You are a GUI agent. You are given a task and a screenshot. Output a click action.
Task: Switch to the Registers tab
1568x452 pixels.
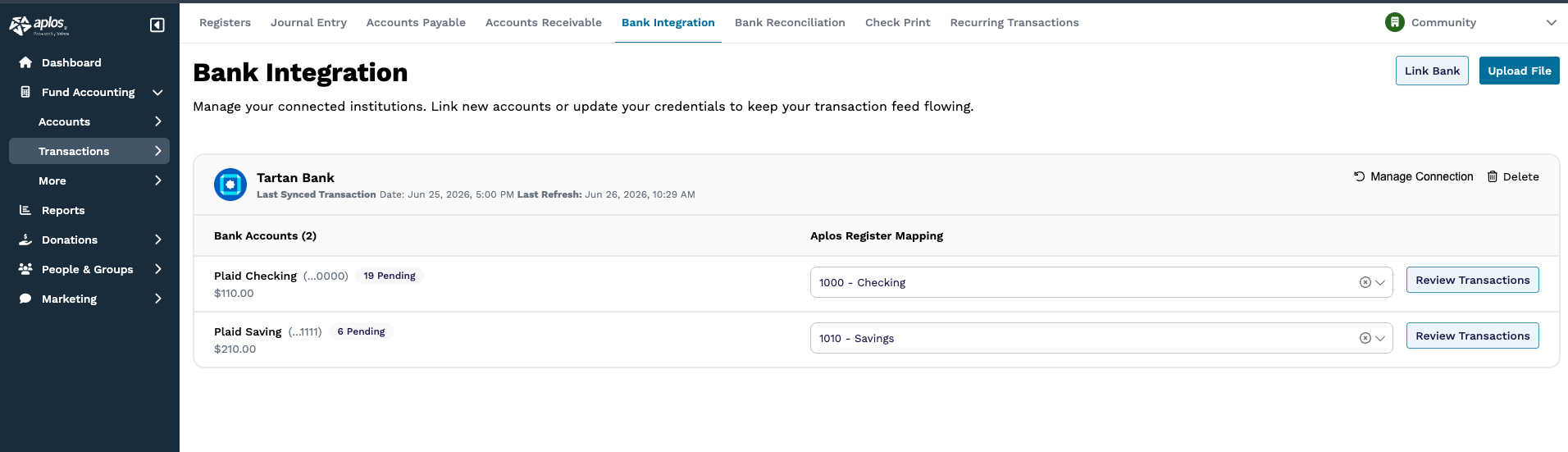tap(225, 22)
